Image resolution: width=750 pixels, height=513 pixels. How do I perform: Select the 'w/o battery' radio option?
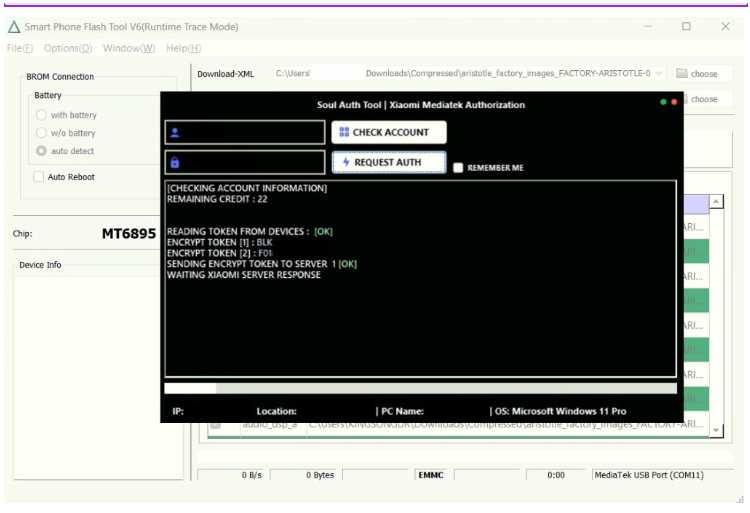pos(42,133)
